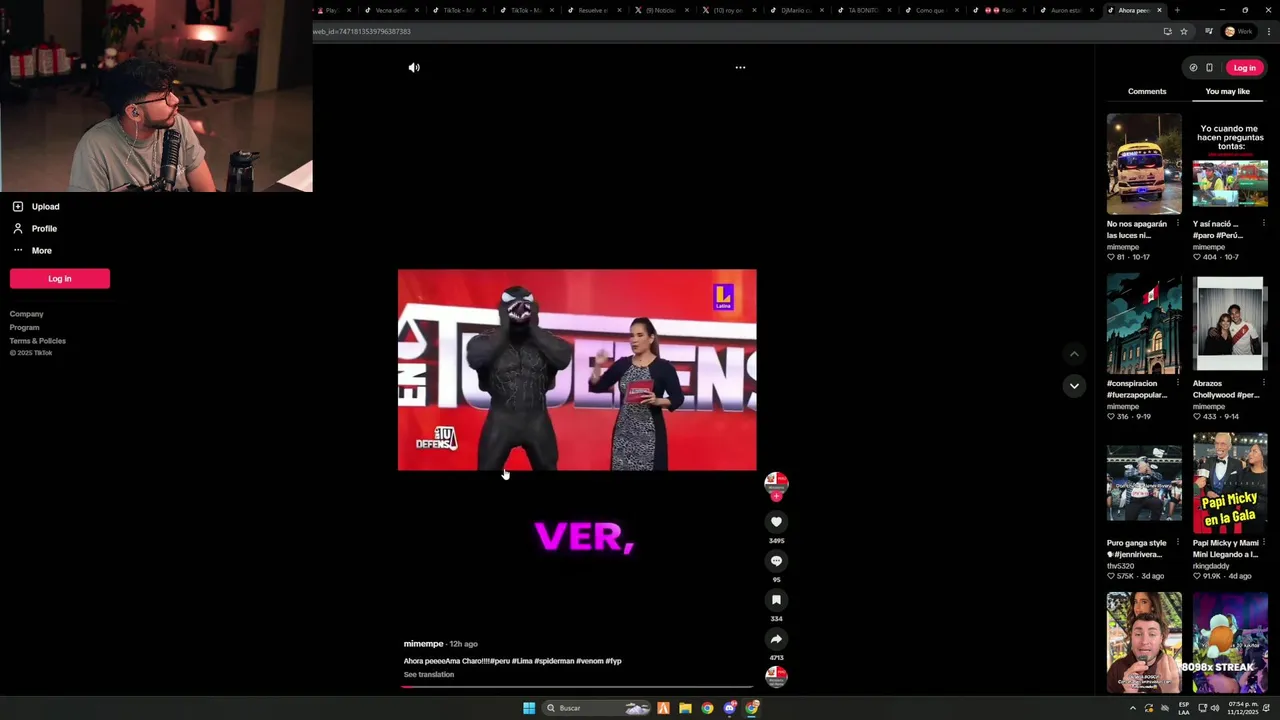Show hidden system tray icons

tap(1133, 708)
